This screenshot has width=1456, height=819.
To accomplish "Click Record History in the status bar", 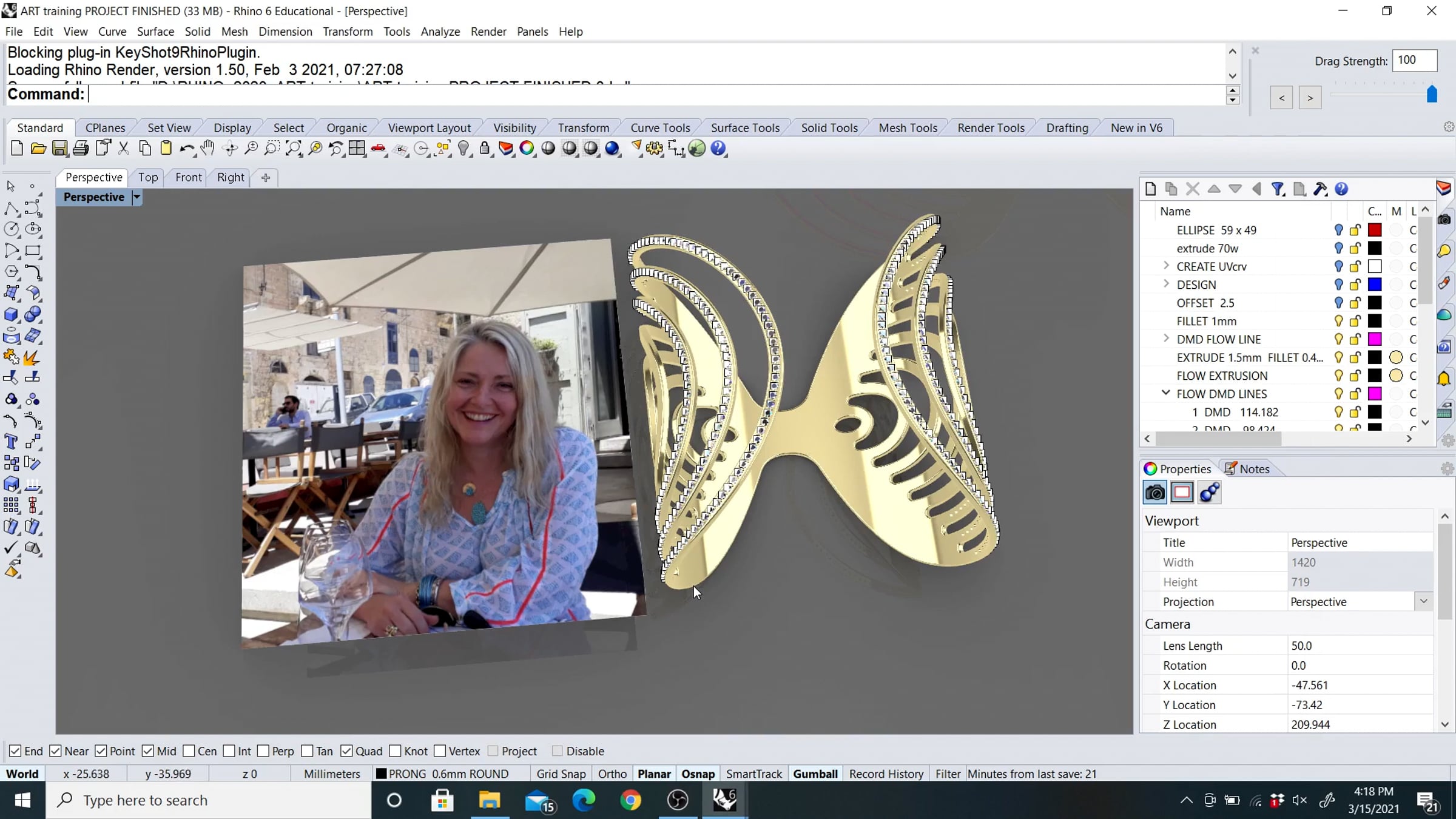I will [886, 774].
